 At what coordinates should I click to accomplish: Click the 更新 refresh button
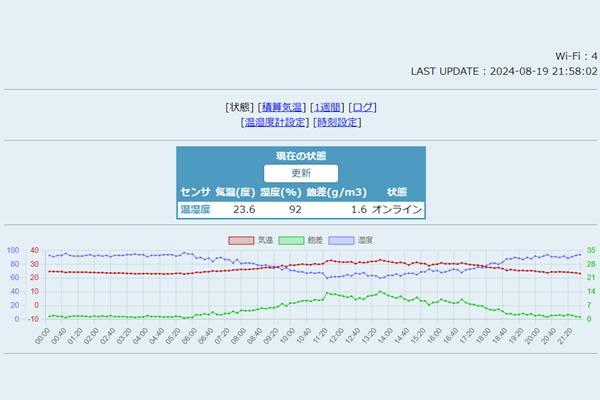(x=300, y=173)
